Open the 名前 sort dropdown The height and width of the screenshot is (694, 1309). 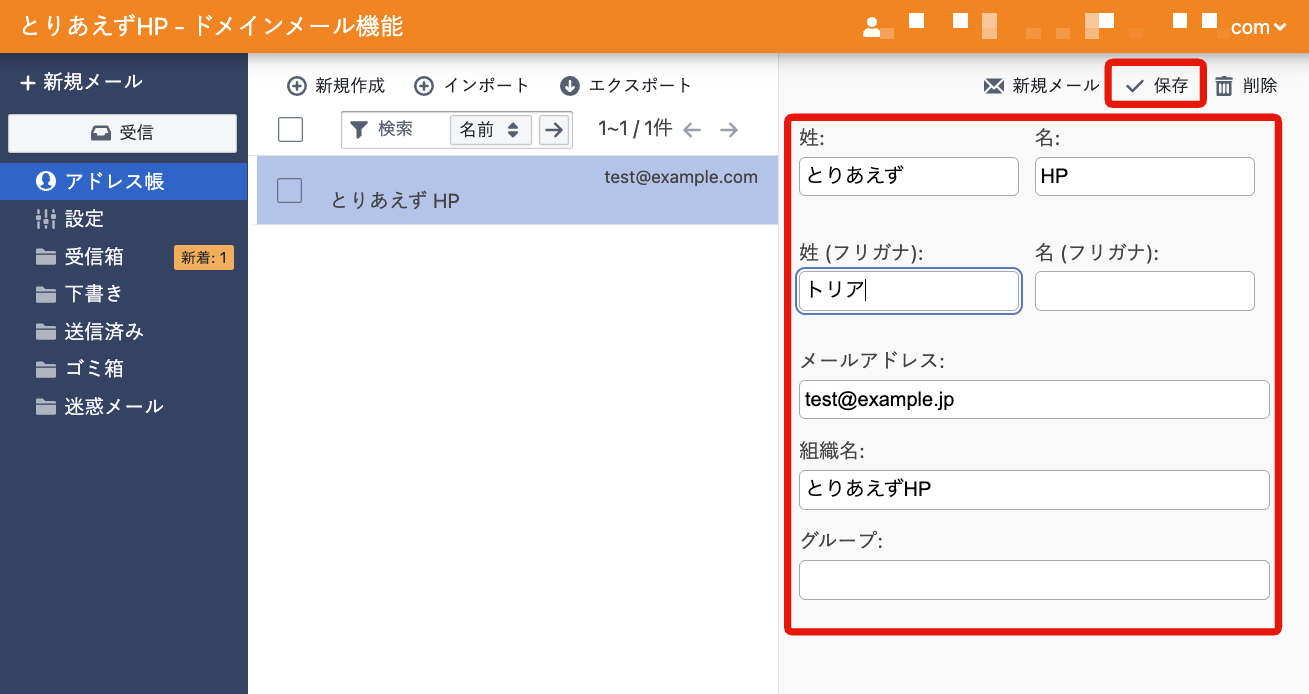point(490,129)
